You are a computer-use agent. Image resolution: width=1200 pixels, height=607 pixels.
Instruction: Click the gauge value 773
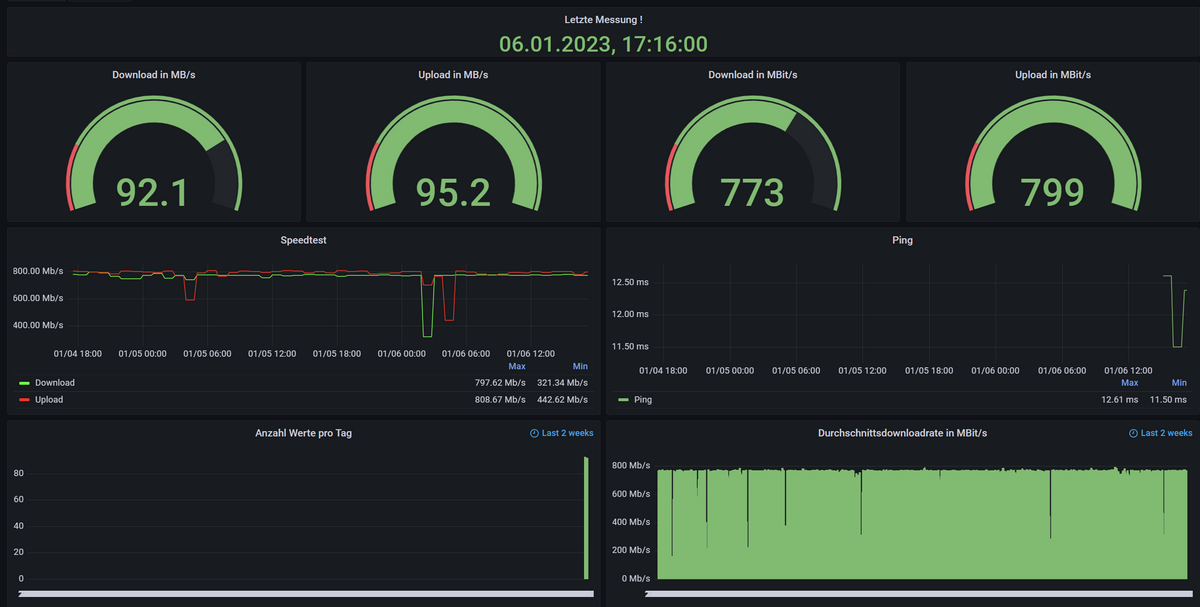coord(753,192)
